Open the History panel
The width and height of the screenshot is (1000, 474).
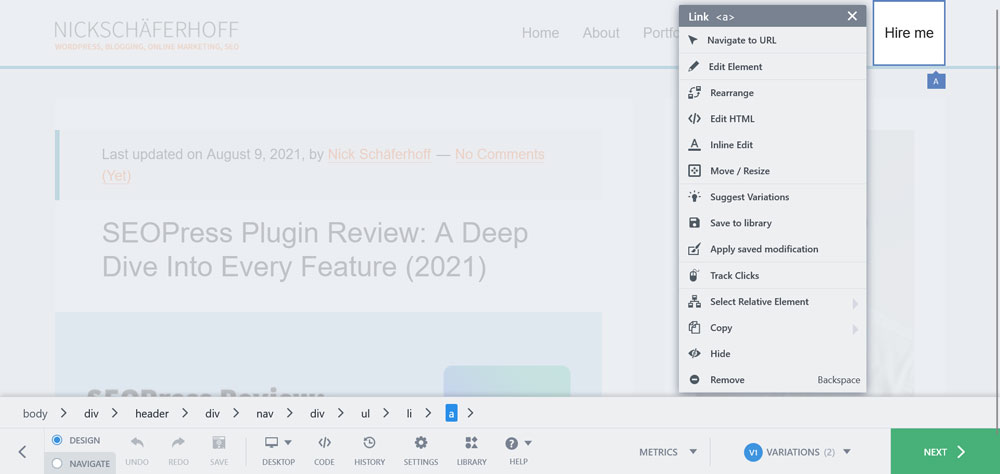[x=369, y=449]
